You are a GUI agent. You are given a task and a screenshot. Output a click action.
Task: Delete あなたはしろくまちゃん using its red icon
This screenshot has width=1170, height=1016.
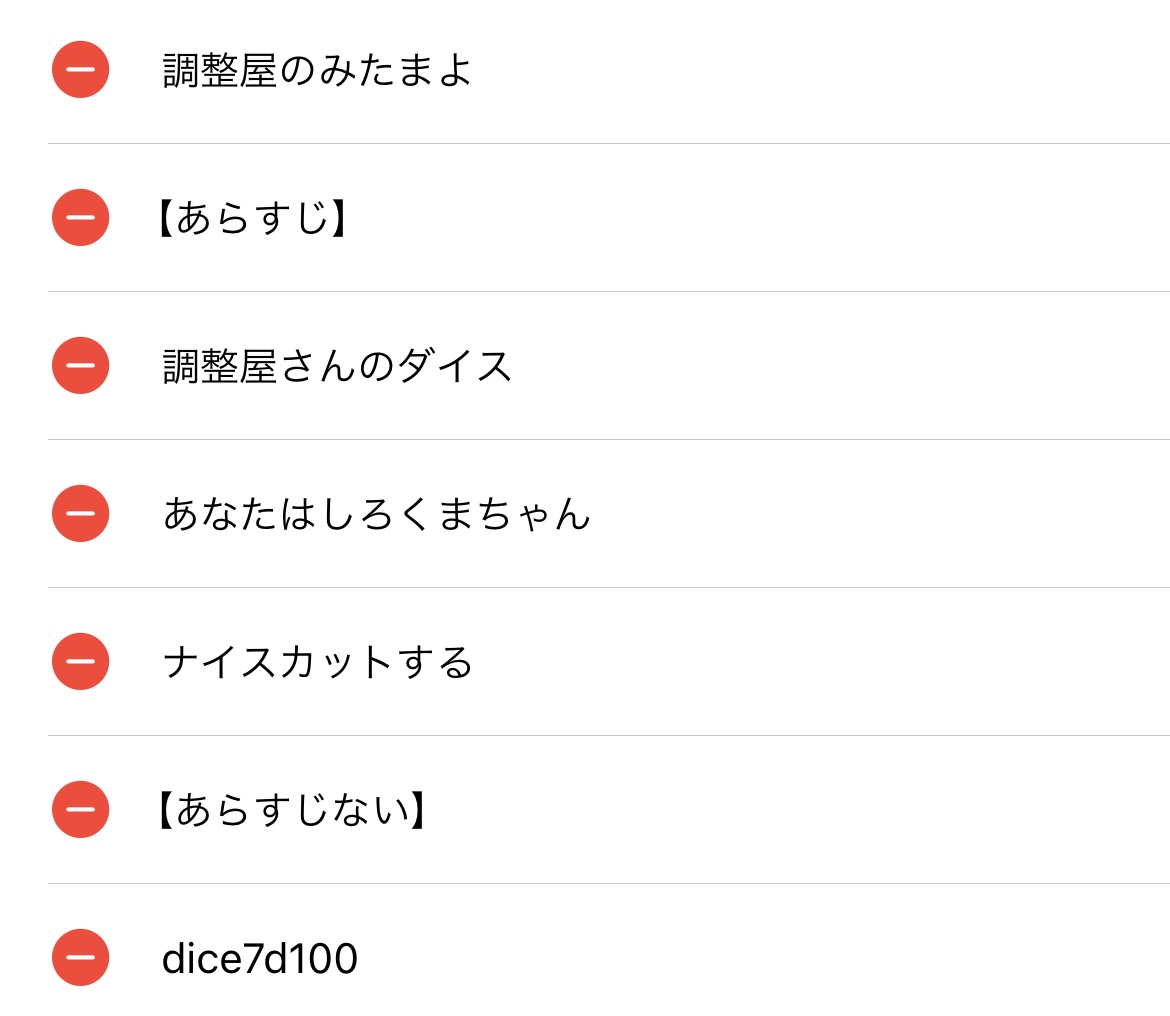tap(81, 513)
